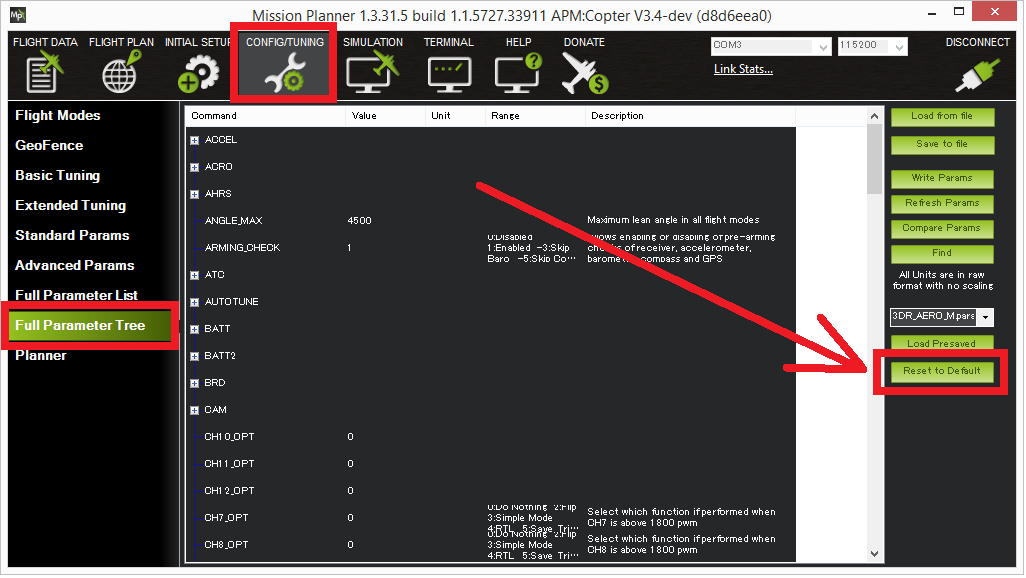This screenshot has height=578, width=1026.
Task: Click the Reset to Default button
Action: [942, 371]
